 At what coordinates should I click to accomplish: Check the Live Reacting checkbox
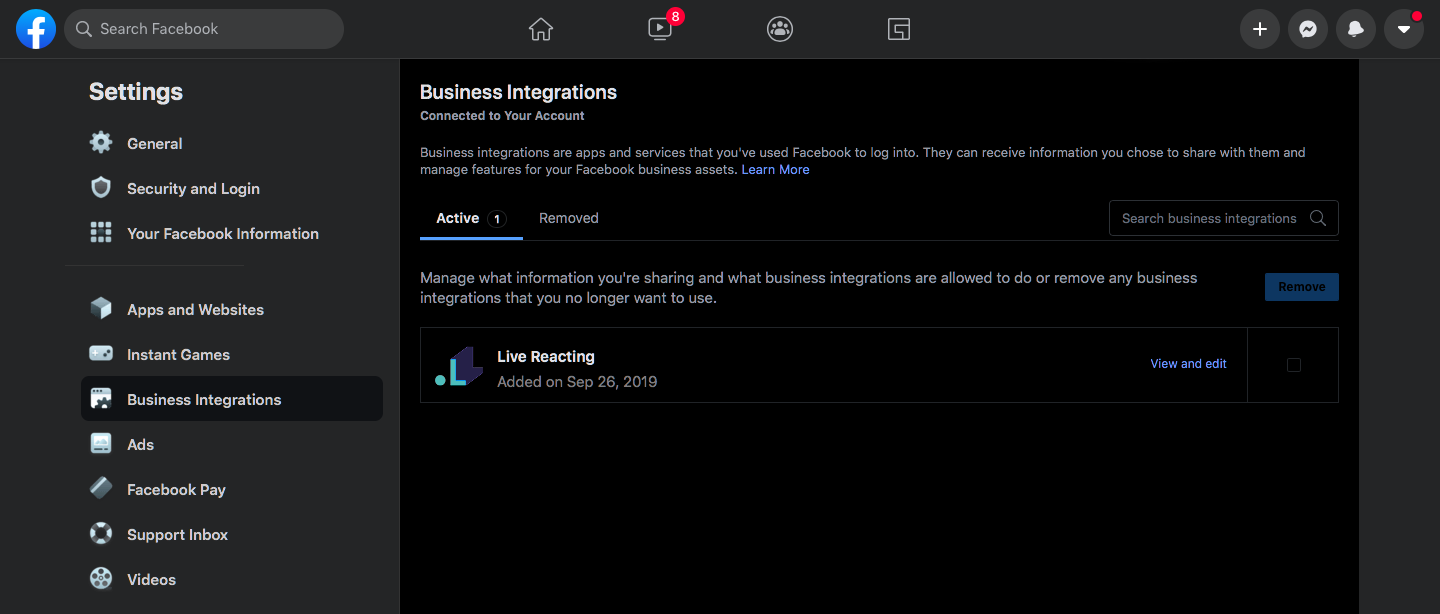(1293, 365)
